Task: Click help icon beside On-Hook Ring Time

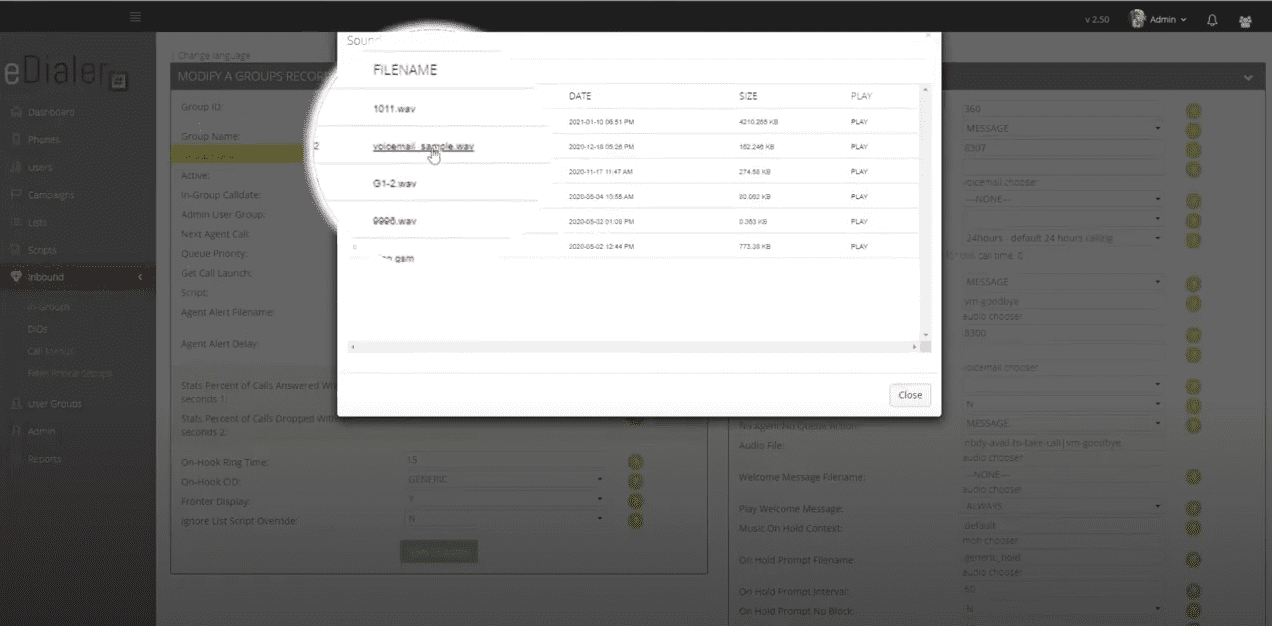Action: [635, 462]
